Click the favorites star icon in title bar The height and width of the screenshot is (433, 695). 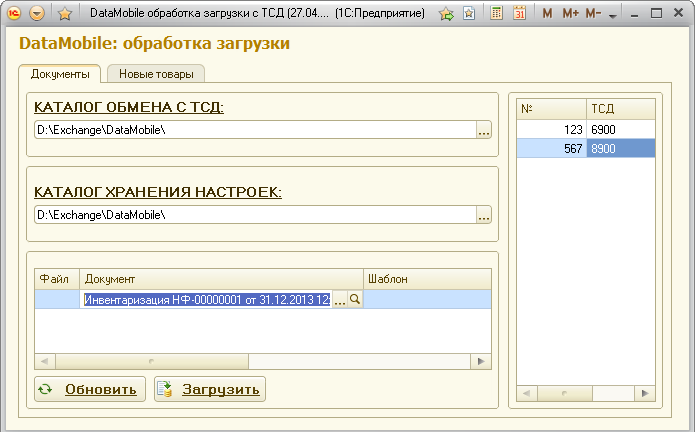[65, 14]
